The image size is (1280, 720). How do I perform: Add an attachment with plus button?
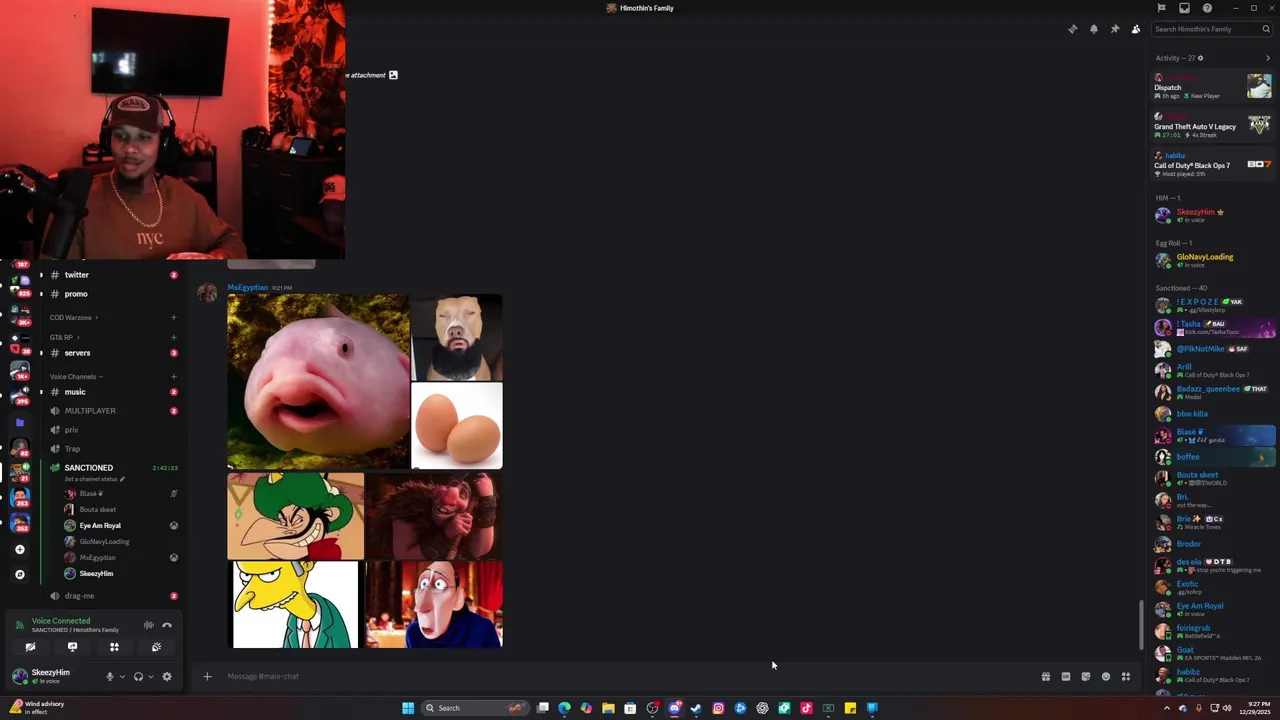(x=207, y=676)
